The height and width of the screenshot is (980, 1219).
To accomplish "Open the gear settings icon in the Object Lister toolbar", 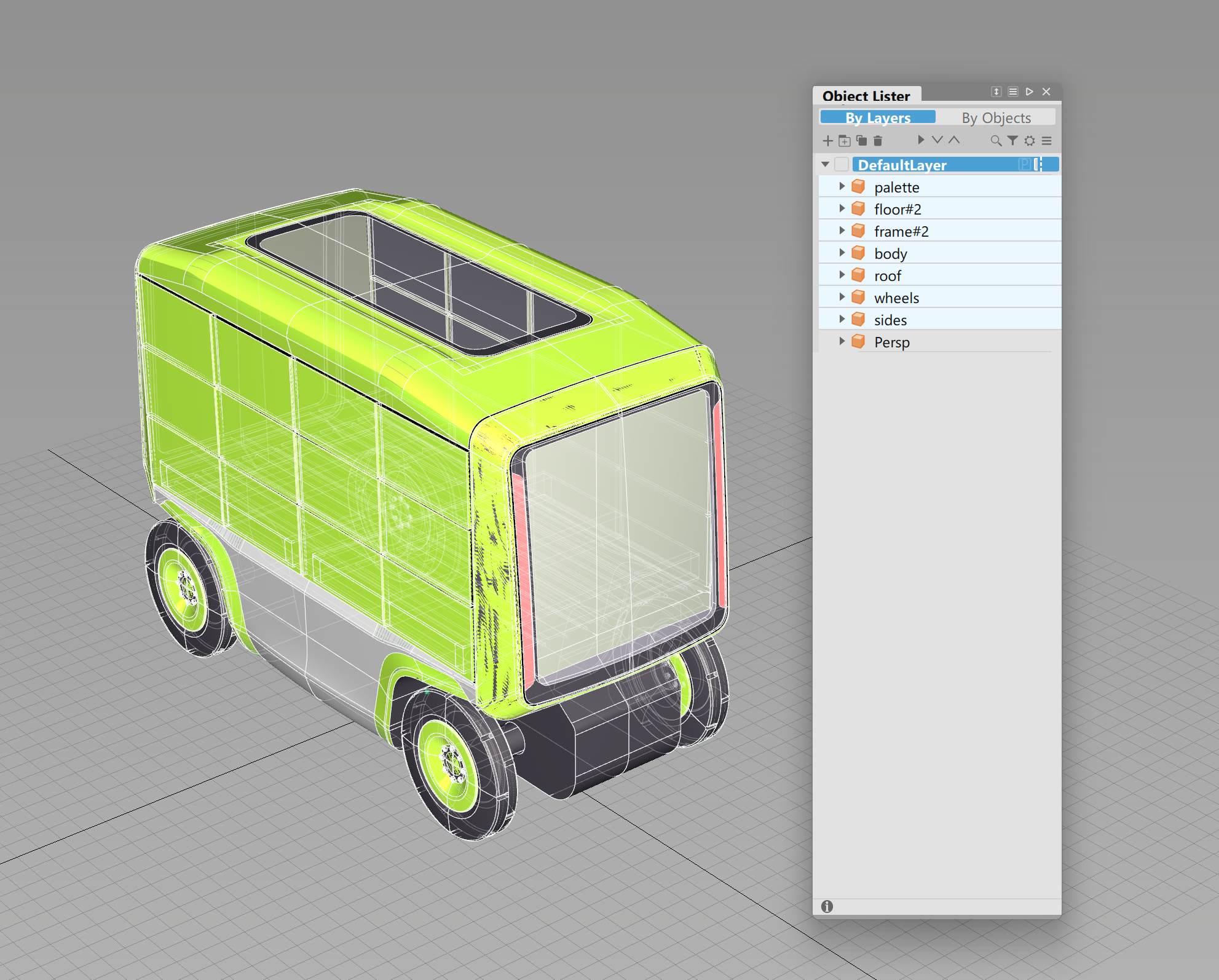I will (x=1030, y=141).
